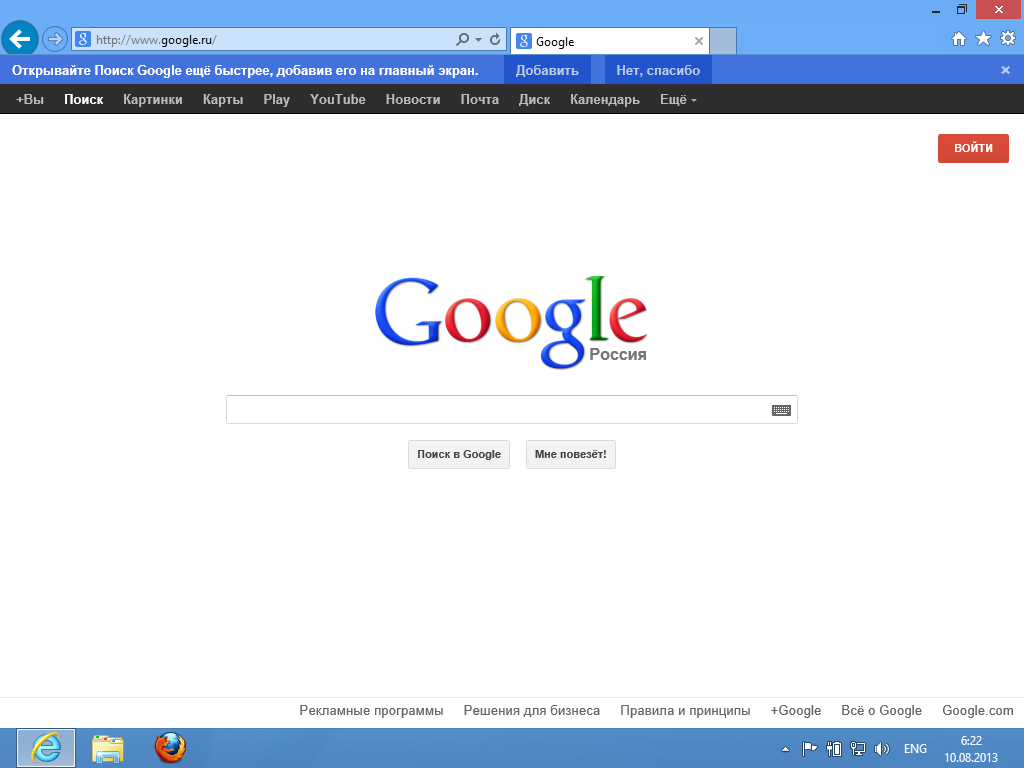Minimize the browser window
The width and height of the screenshot is (1024, 768).
point(936,10)
